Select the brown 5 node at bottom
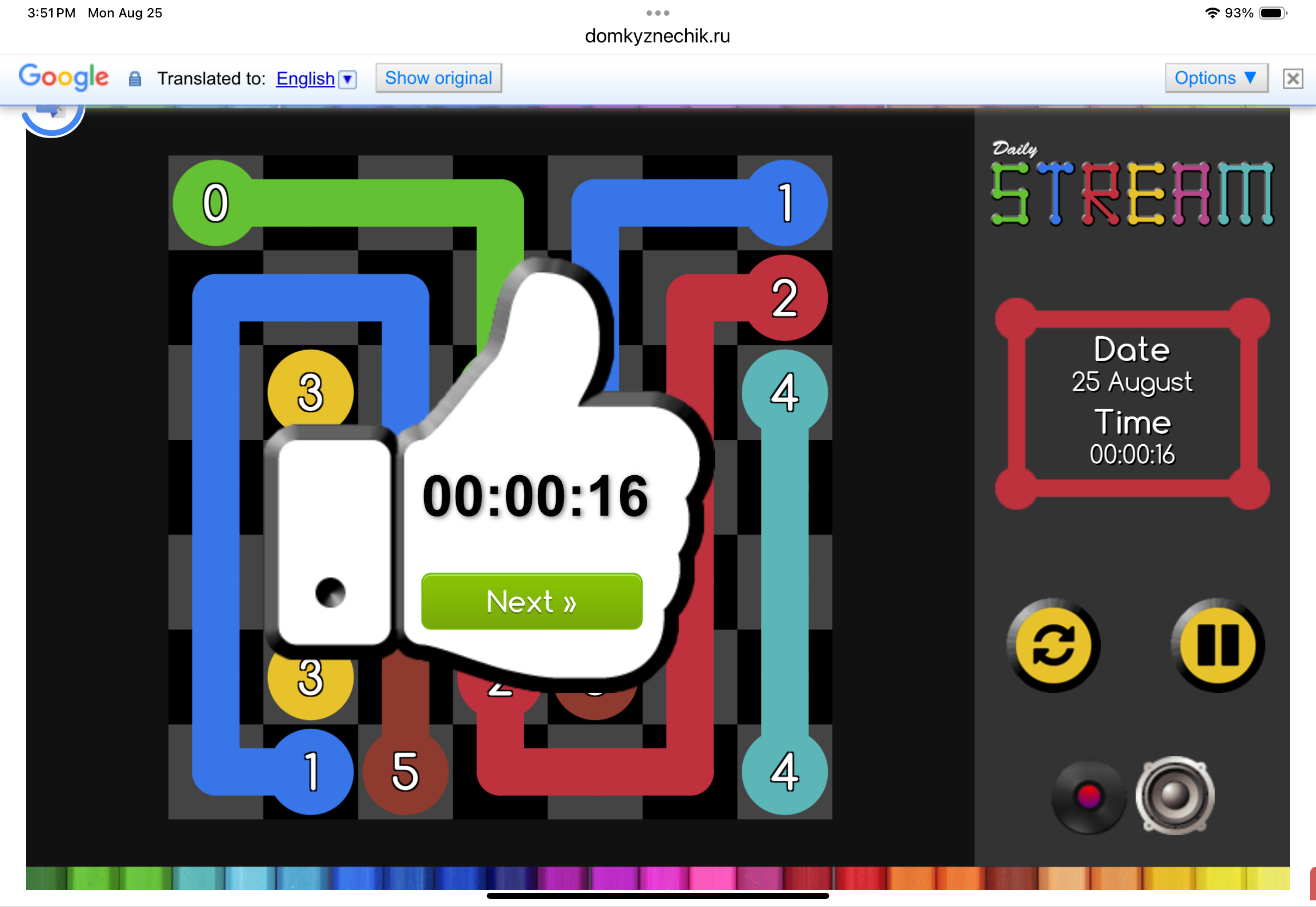This screenshot has width=1316, height=907. click(405, 772)
